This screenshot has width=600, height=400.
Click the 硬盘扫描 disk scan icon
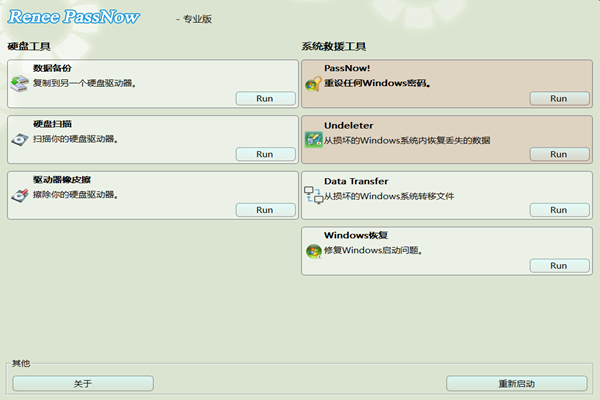coord(20,139)
